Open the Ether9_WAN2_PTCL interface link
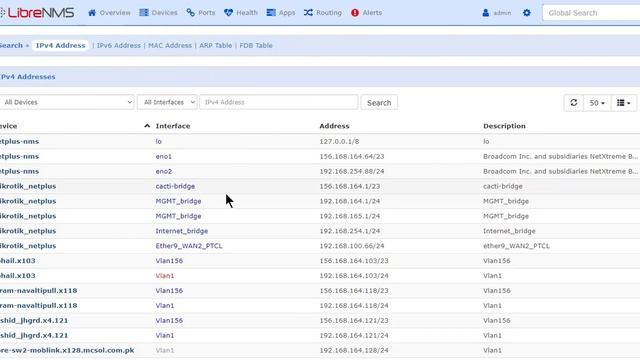Viewport: 640px width, 360px height. click(x=189, y=246)
